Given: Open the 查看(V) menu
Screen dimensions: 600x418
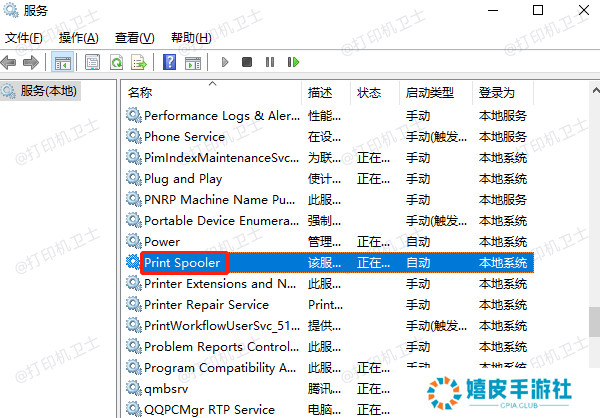Looking at the screenshot, I should point(135,38).
